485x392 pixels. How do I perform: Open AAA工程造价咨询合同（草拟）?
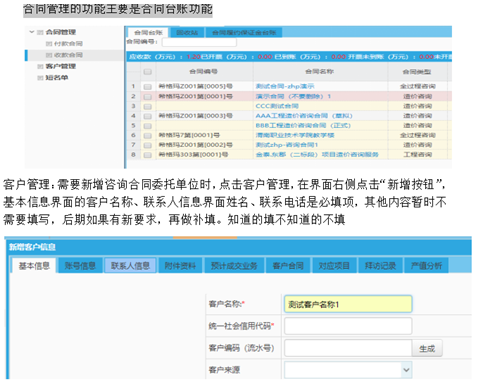pos(304,116)
